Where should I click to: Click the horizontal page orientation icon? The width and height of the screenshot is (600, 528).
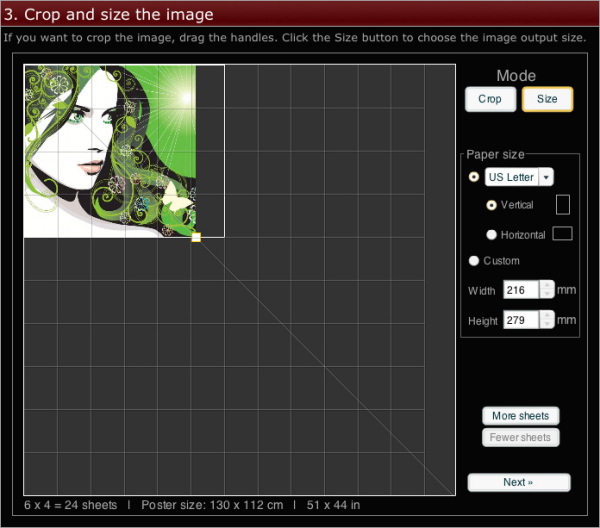click(562, 234)
